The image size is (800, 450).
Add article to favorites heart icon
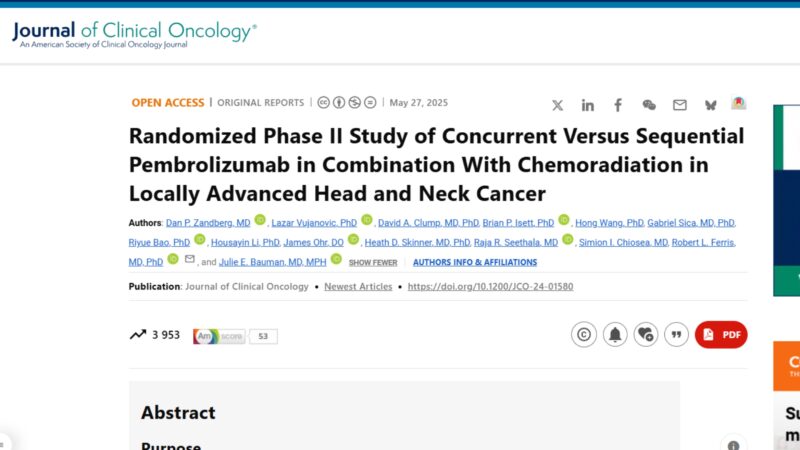(645, 335)
